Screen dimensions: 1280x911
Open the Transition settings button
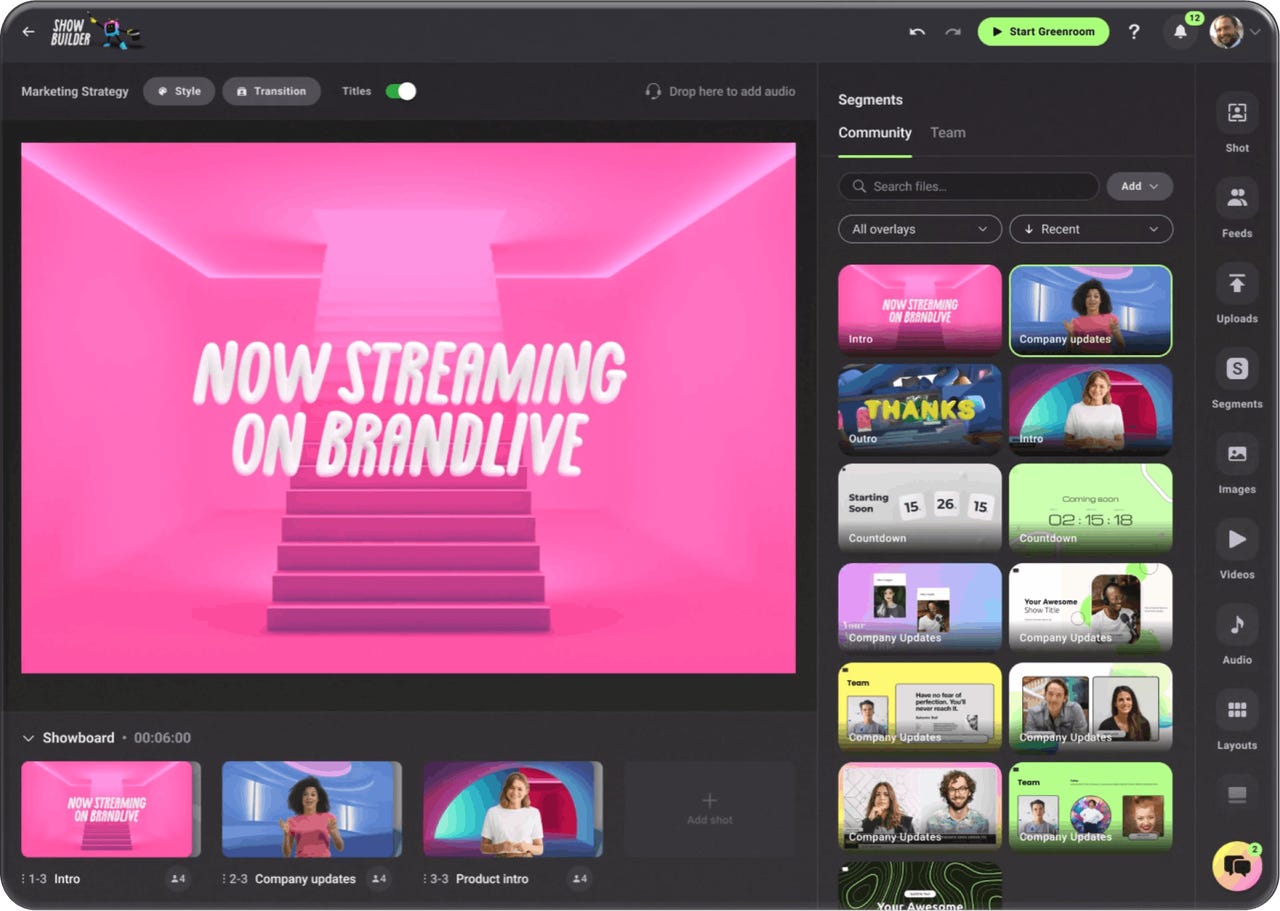(271, 91)
